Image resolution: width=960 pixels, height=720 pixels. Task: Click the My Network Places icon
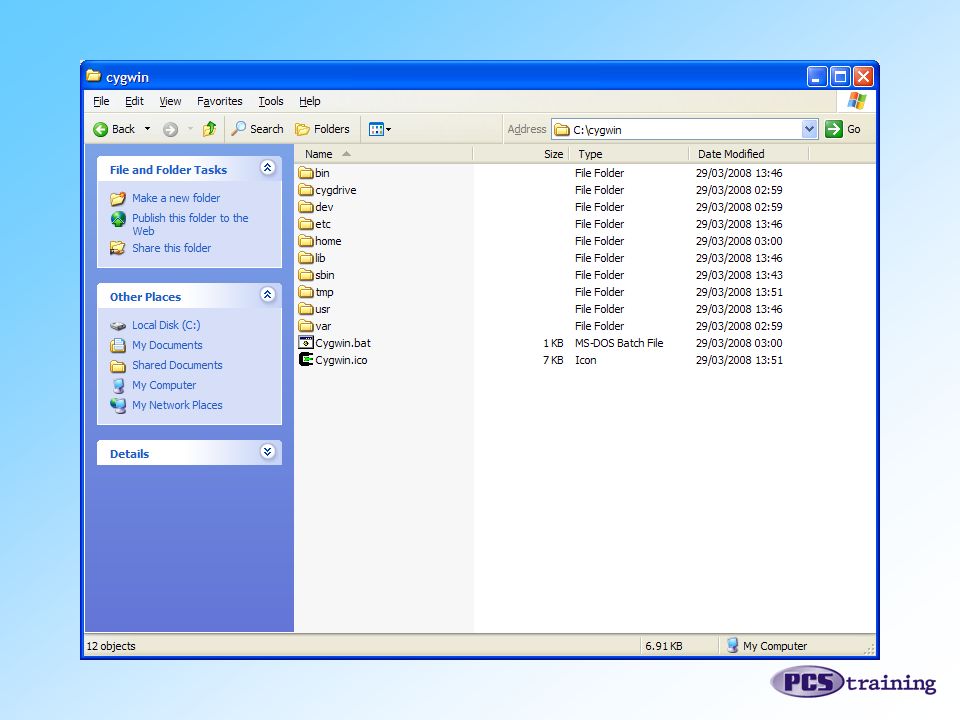pyautogui.click(x=118, y=405)
